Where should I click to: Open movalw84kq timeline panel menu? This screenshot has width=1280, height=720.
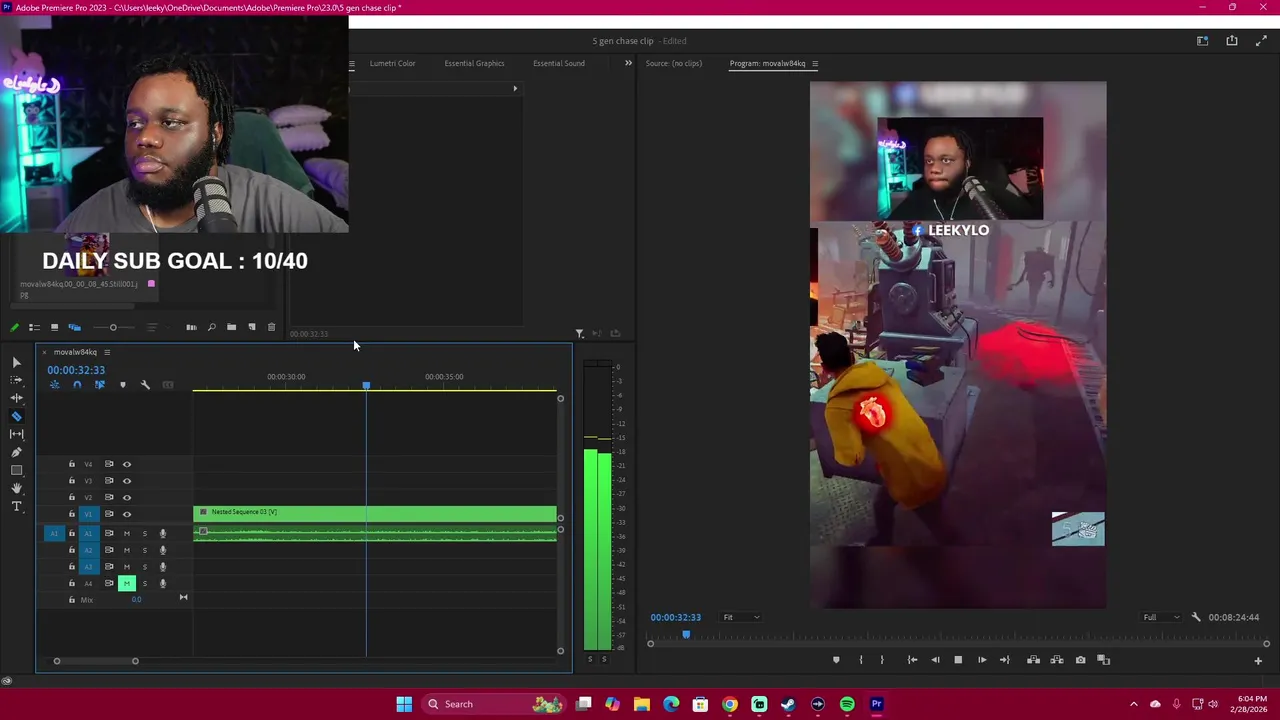click(x=107, y=352)
